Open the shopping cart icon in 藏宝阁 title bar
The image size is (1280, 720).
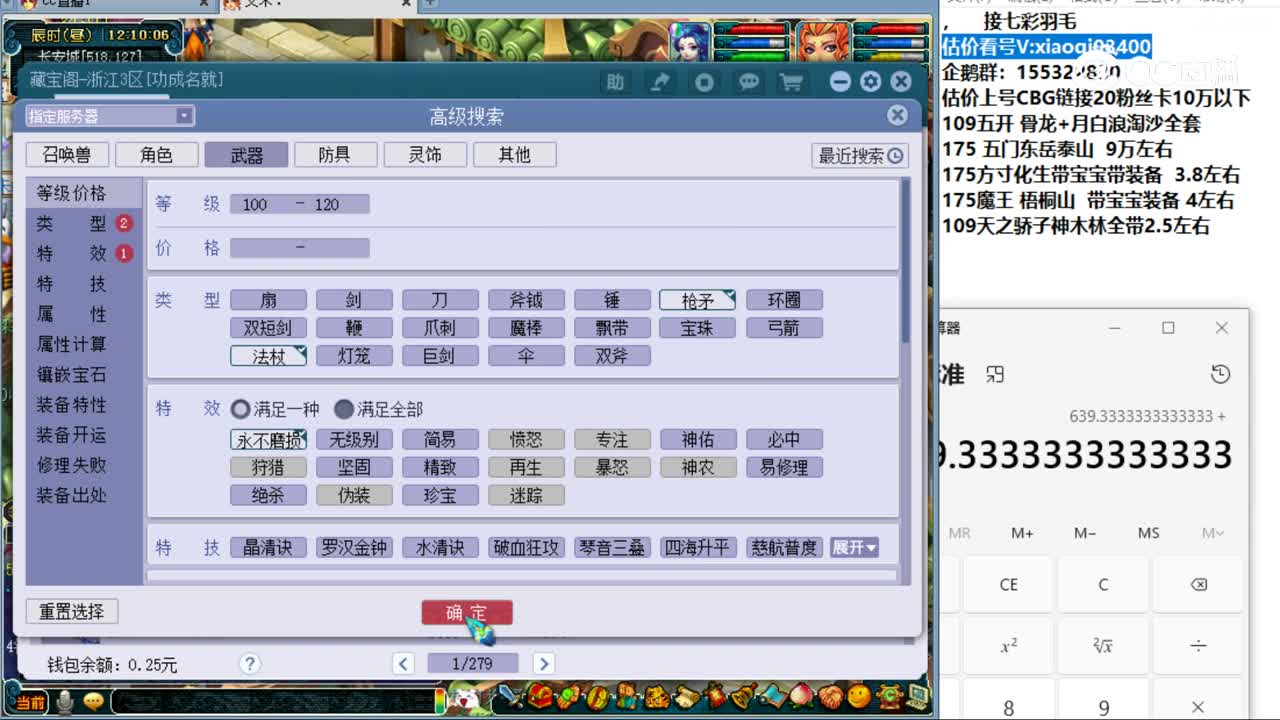point(791,82)
